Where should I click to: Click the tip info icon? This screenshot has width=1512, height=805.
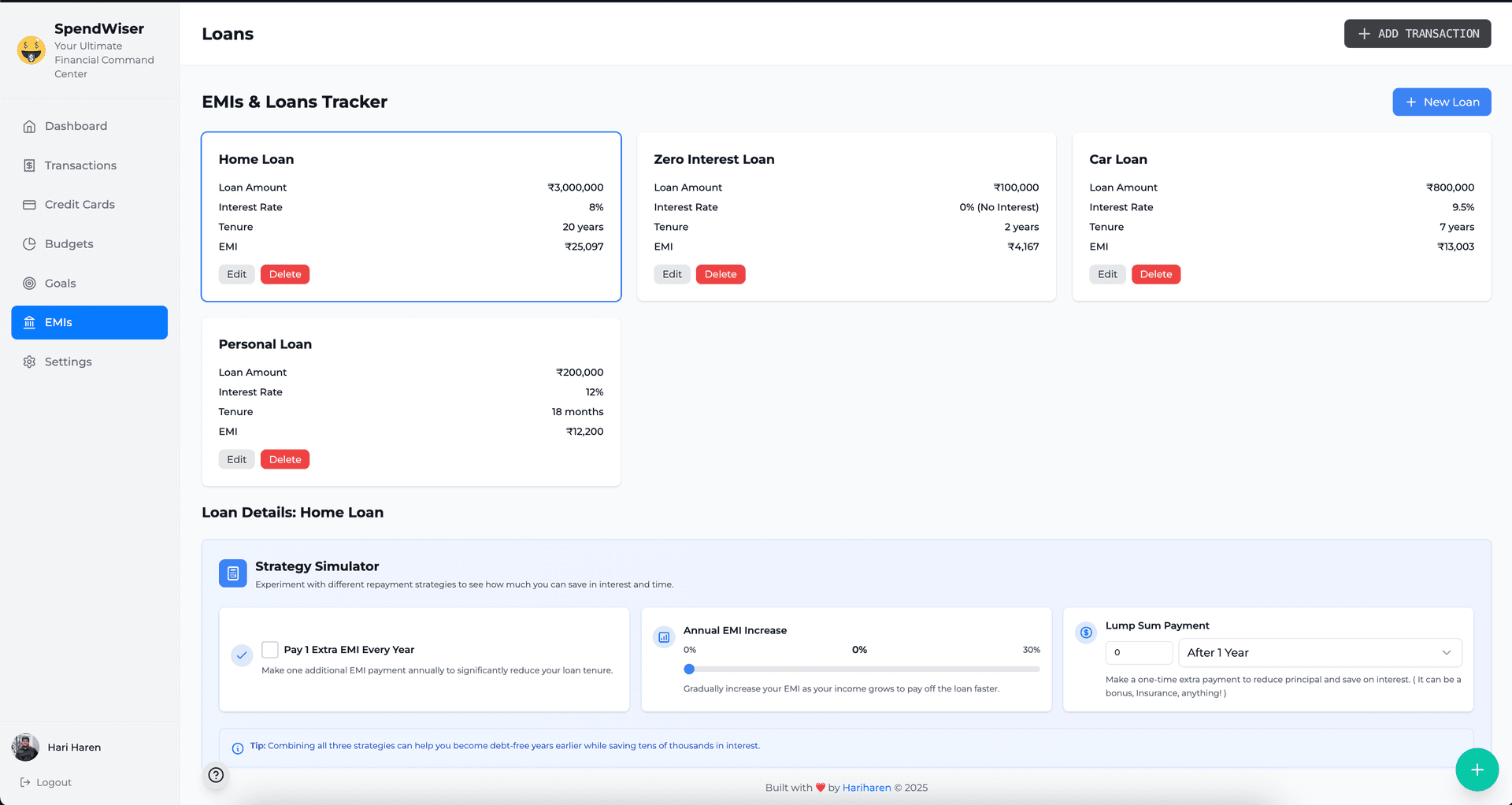pos(238,748)
